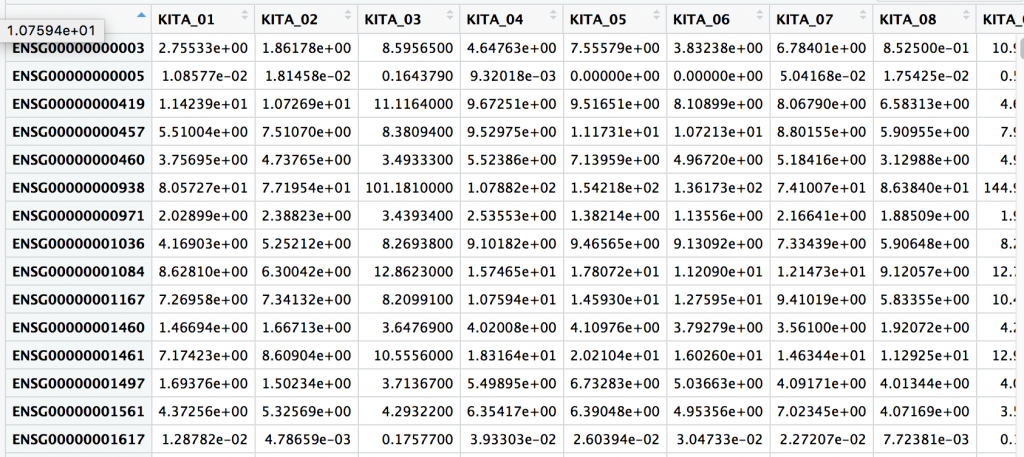
Task: Sort by the row names column arrow
Action: click(142, 14)
